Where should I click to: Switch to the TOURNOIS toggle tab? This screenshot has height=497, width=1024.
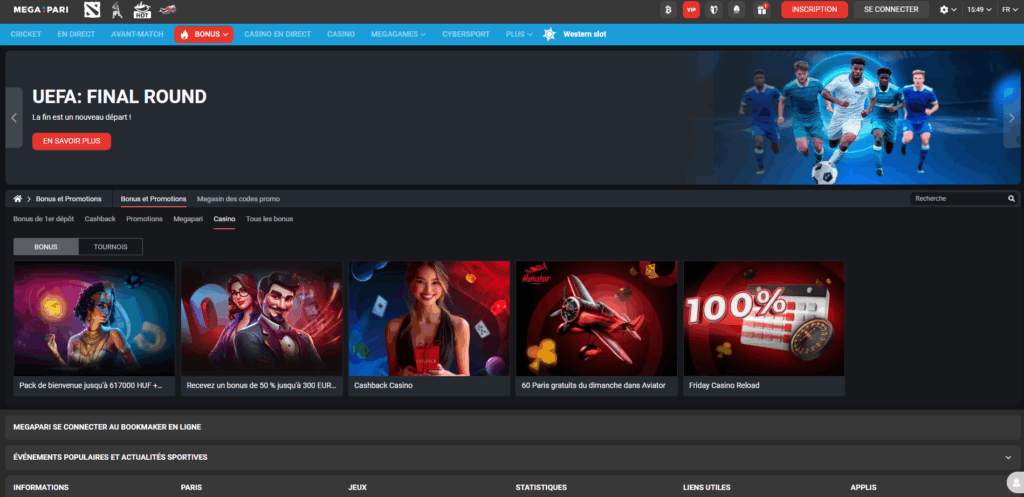110,247
